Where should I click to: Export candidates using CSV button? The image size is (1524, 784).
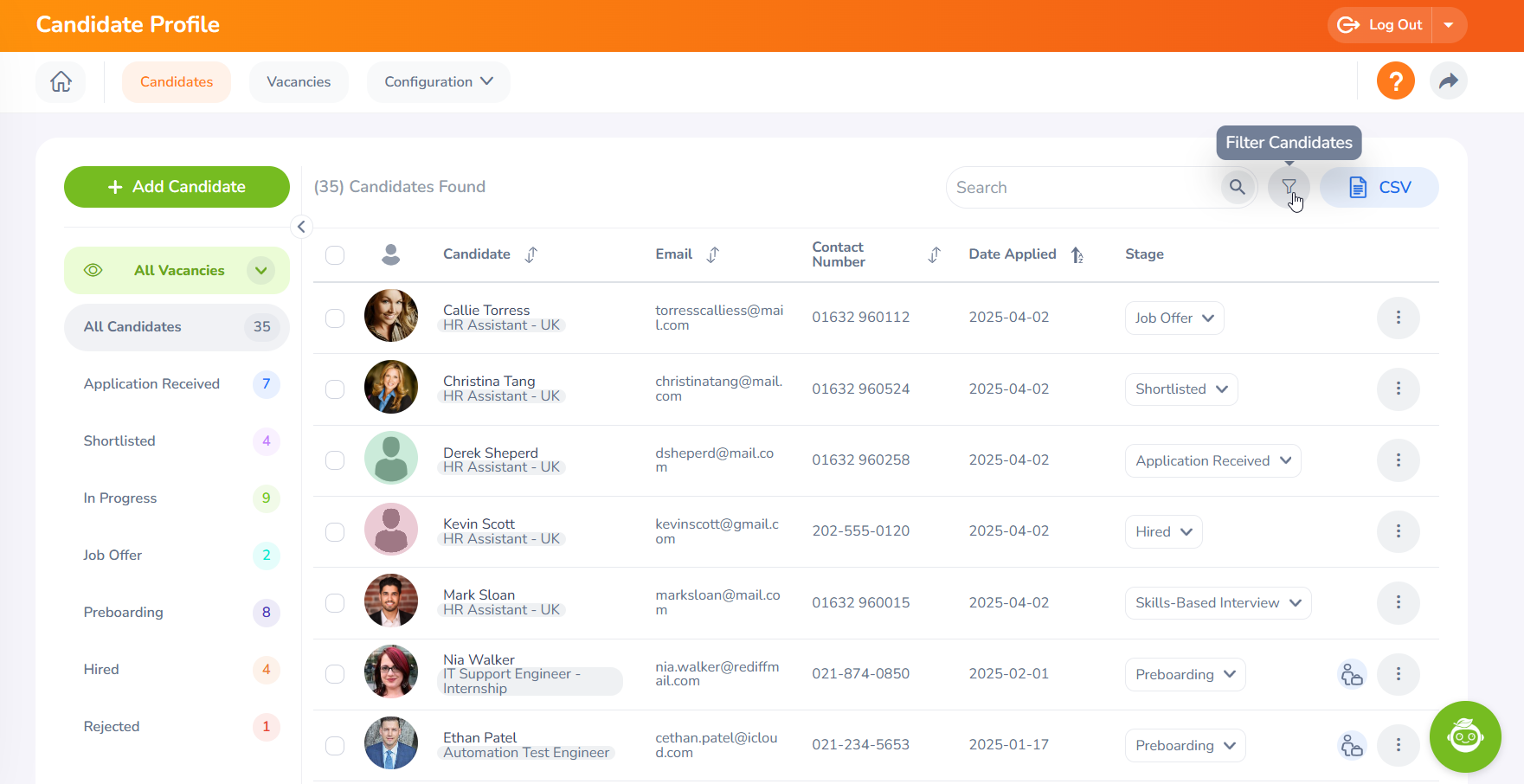pyautogui.click(x=1379, y=187)
